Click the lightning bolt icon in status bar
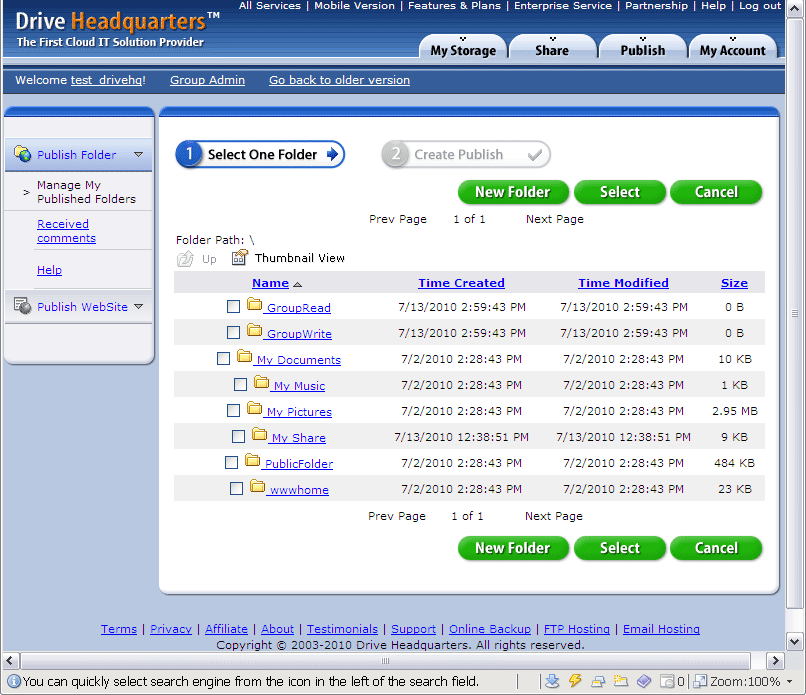This screenshot has height=695, width=806. pyautogui.click(x=575, y=681)
